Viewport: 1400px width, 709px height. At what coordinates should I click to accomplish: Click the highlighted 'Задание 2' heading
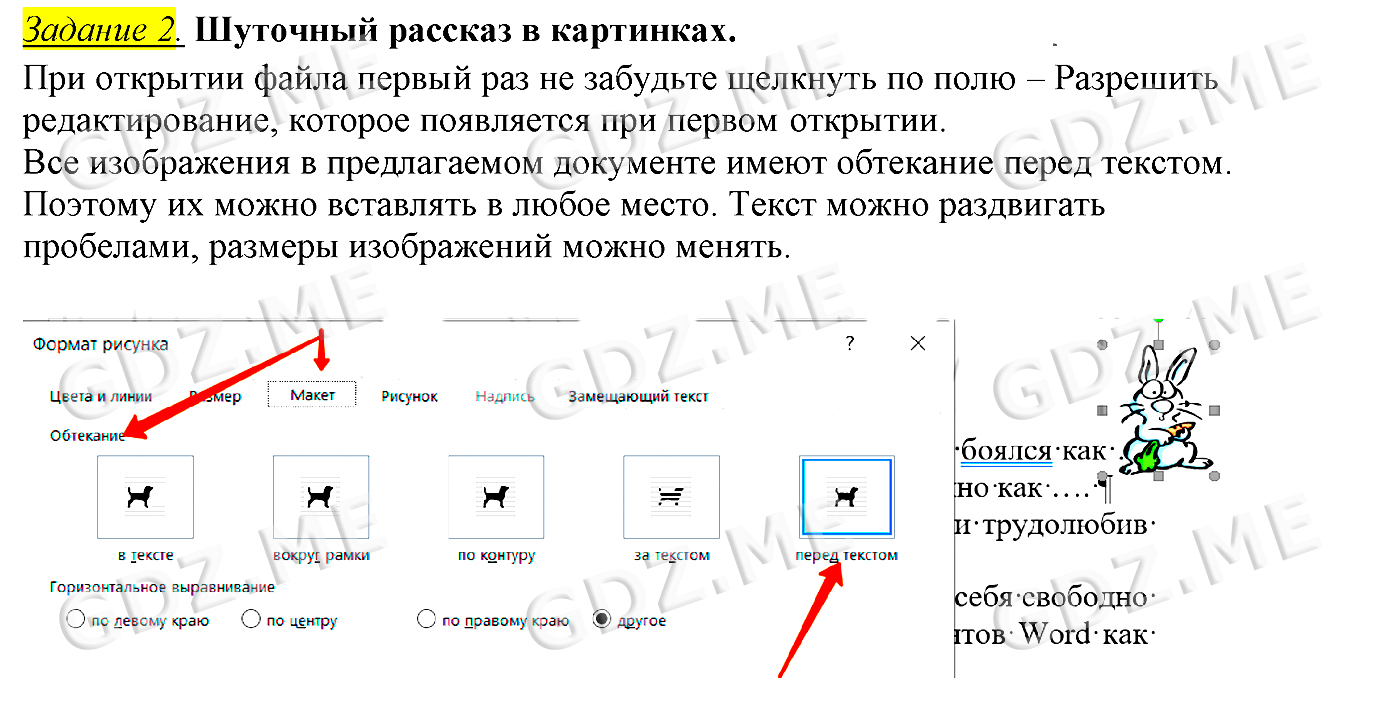[x=98, y=31]
